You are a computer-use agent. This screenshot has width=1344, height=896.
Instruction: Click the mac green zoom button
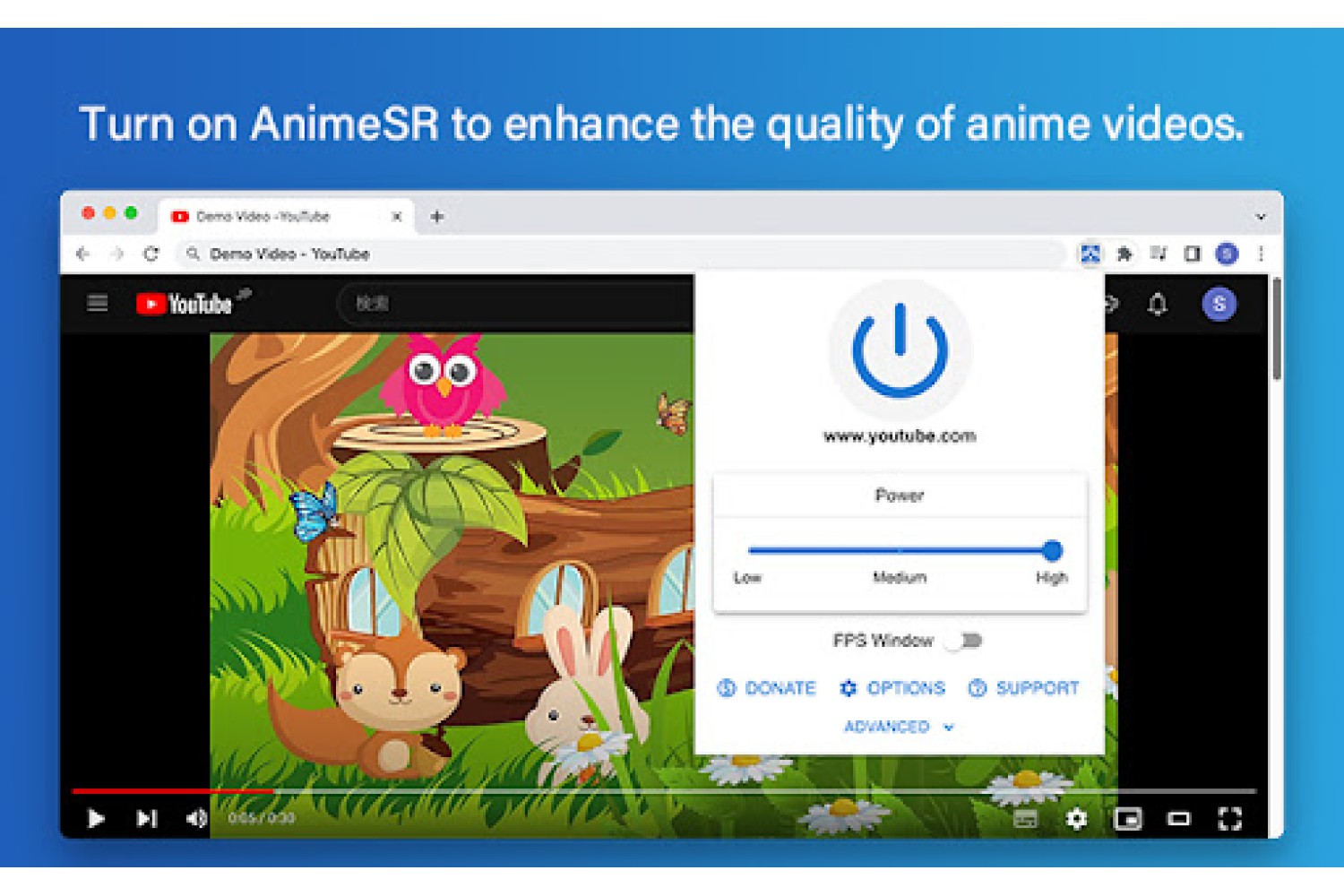click(131, 212)
